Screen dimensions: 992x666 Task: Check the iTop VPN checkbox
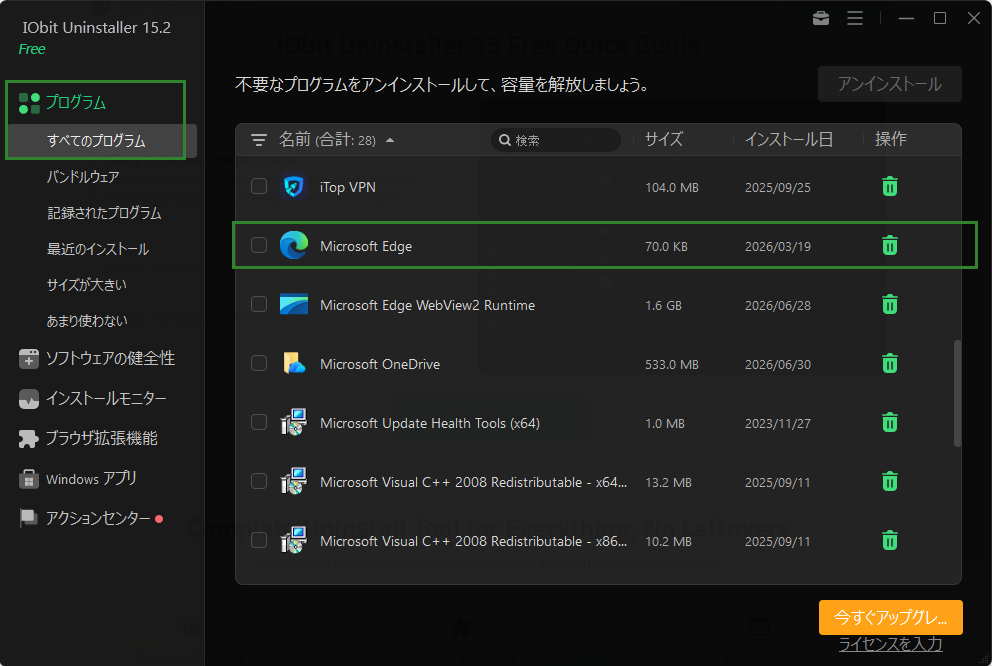click(x=259, y=186)
